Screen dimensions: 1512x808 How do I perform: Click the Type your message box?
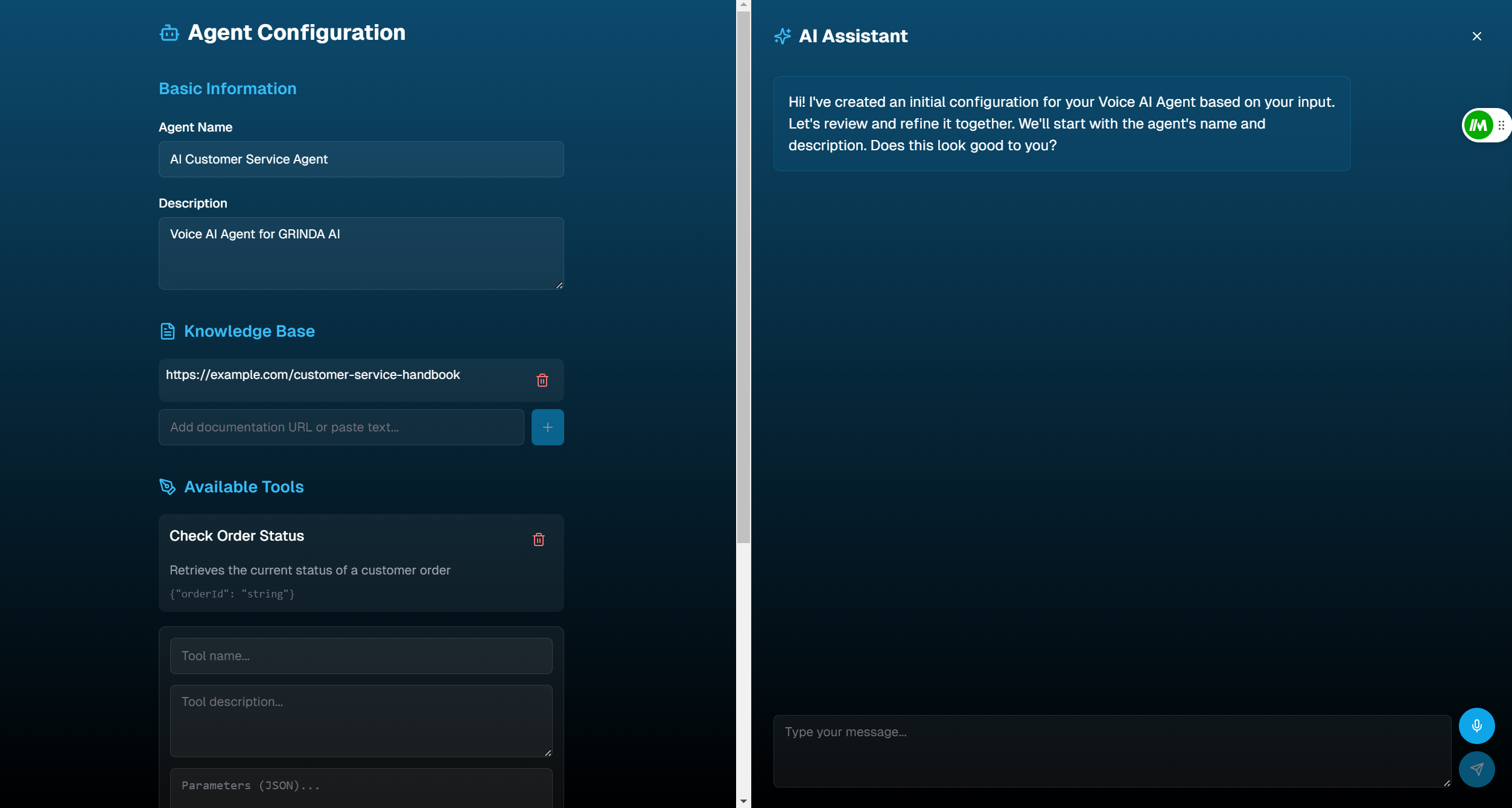click(1111, 751)
